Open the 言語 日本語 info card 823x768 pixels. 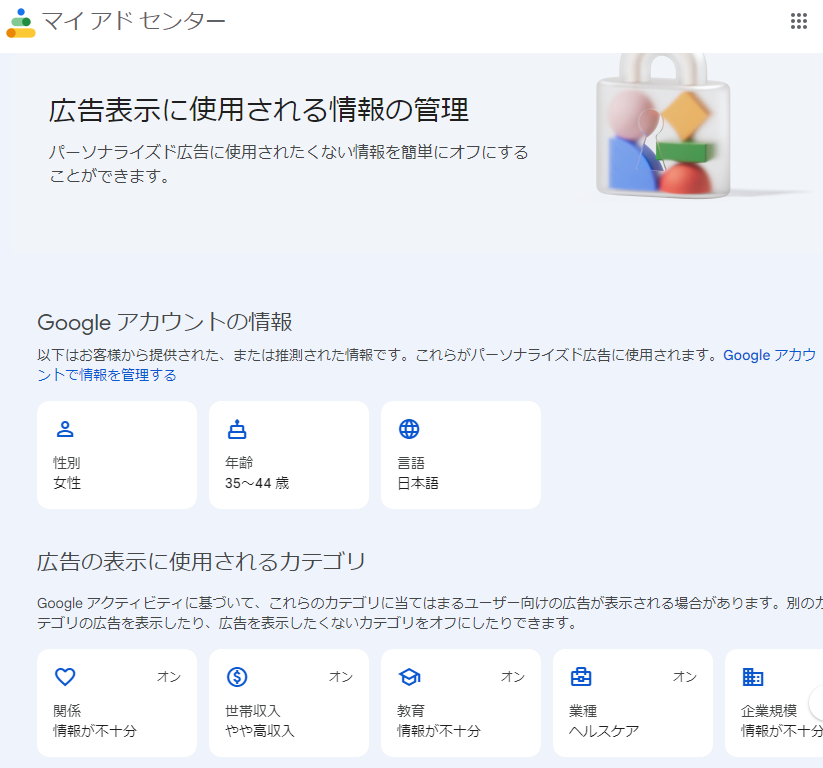461,455
